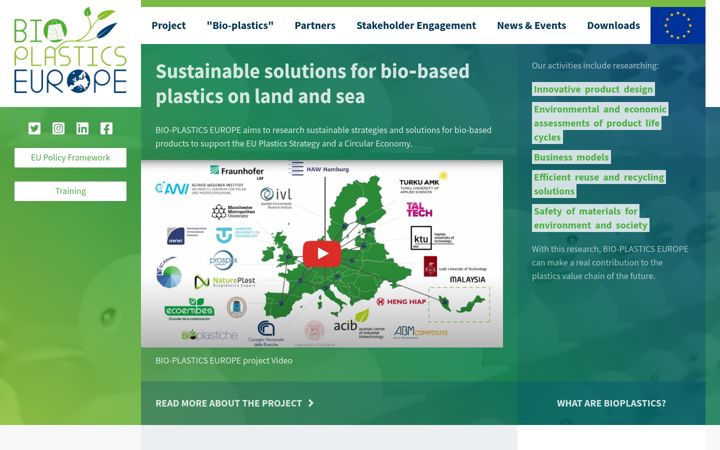Select the Business models text

click(571, 157)
